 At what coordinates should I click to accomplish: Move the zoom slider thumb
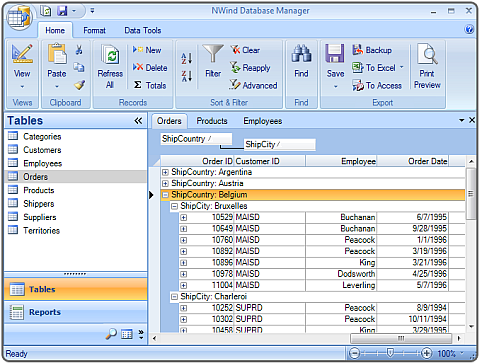tap(390, 353)
